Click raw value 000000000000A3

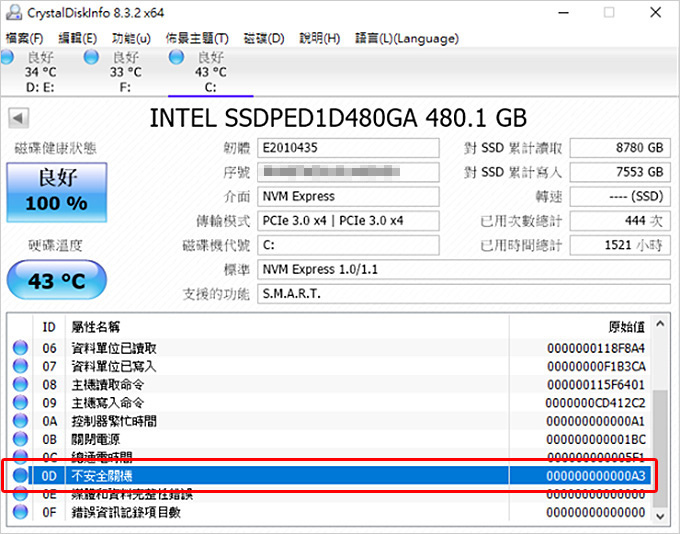click(596, 475)
